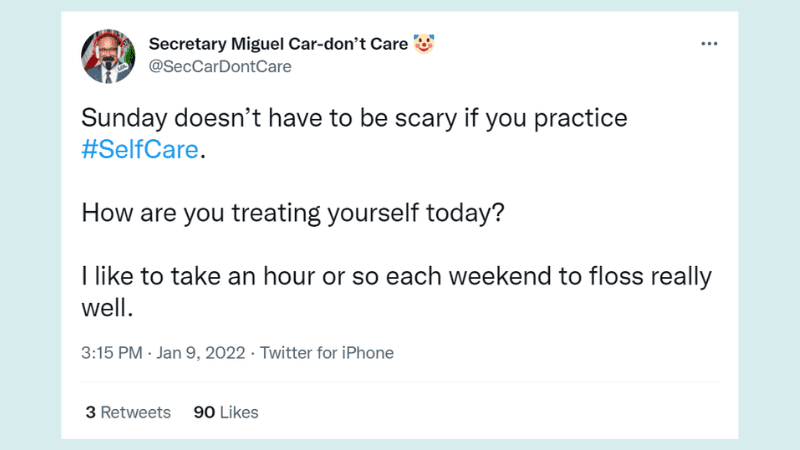This screenshot has height=450, width=800.
Task: Click display name Secretary Miguel Car-don't Care
Action: click(277, 44)
